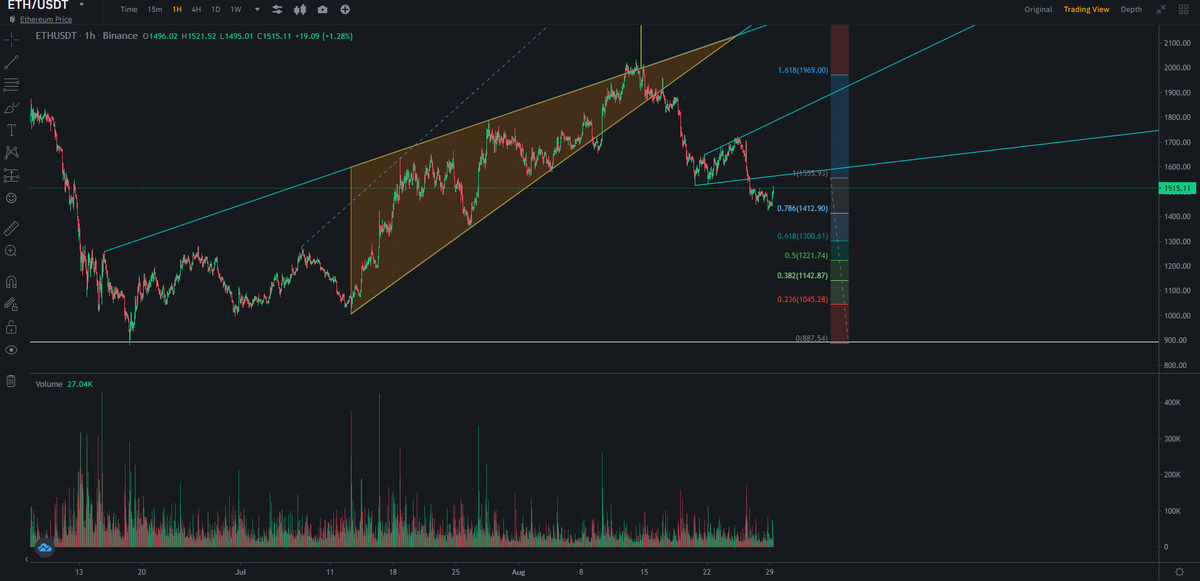This screenshot has height=581, width=1200.
Task: Click the Volume 27.04K indicator label
Action: pos(64,384)
